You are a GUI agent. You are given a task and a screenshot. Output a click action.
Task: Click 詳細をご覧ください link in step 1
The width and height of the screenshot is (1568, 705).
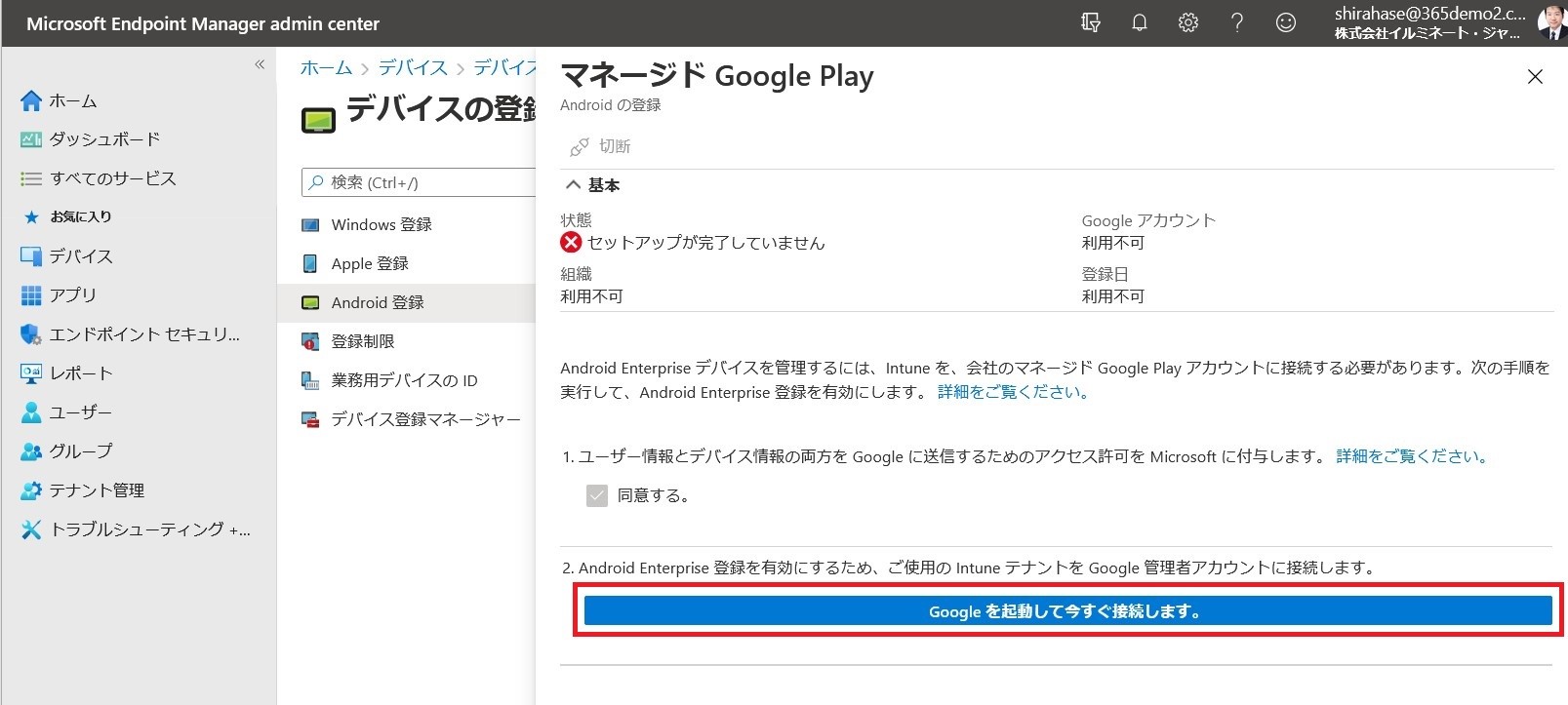click(x=1412, y=456)
